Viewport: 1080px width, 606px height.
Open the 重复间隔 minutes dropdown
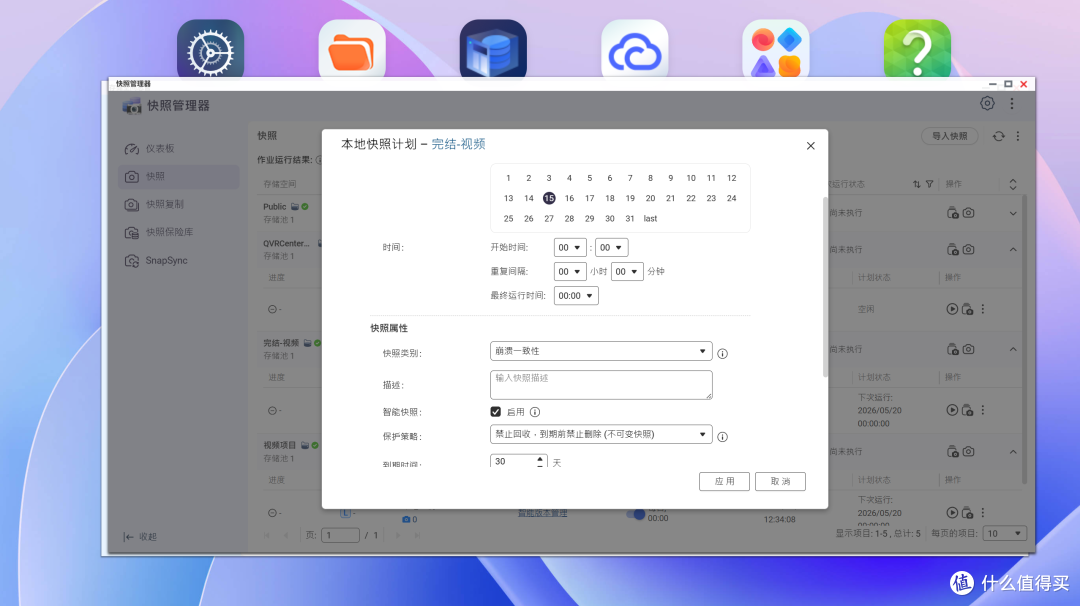(x=627, y=271)
